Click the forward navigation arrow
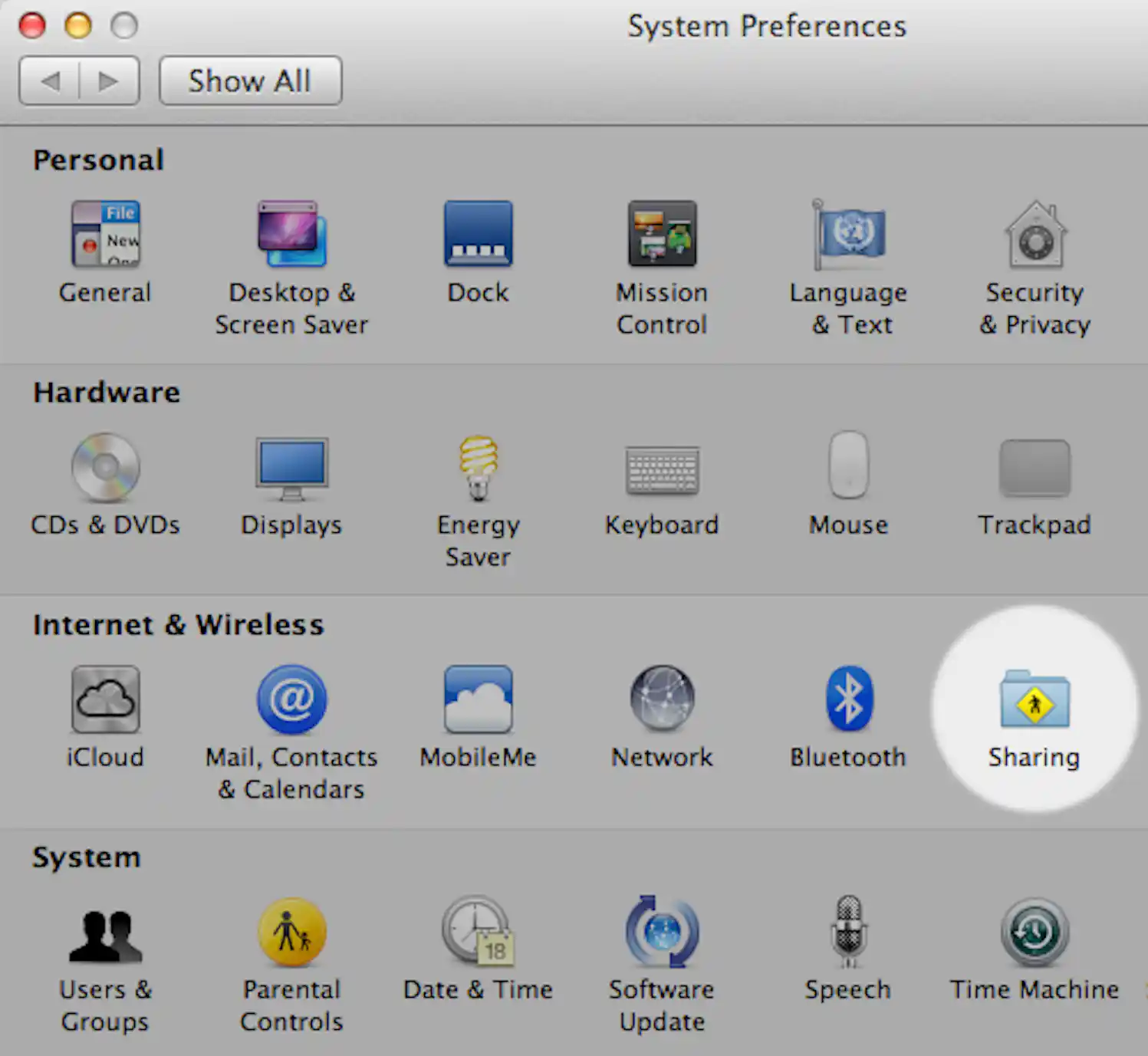This screenshot has height=1056, width=1148. pyautogui.click(x=107, y=80)
